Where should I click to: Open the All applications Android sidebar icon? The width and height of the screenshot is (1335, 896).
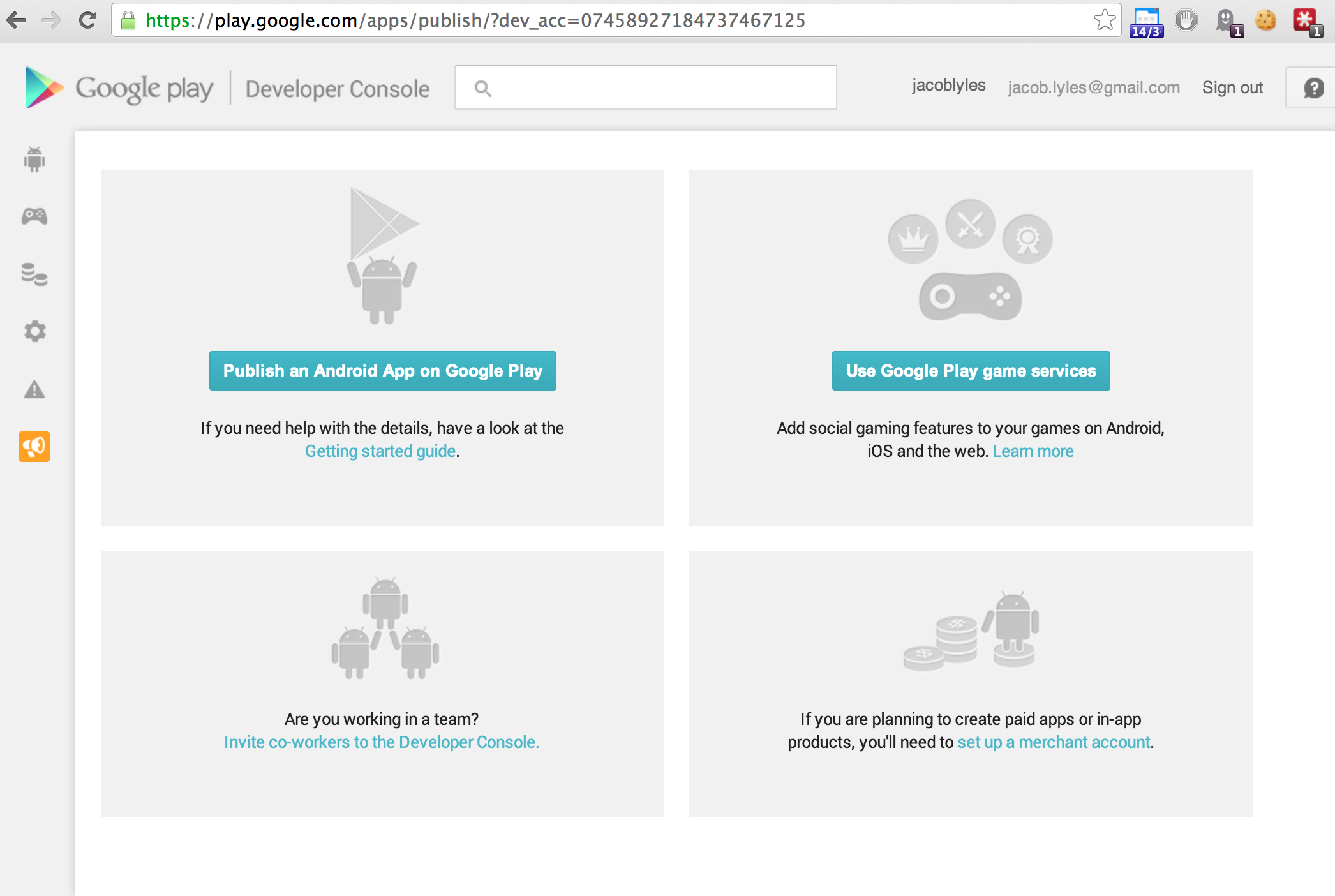pos(34,160)
